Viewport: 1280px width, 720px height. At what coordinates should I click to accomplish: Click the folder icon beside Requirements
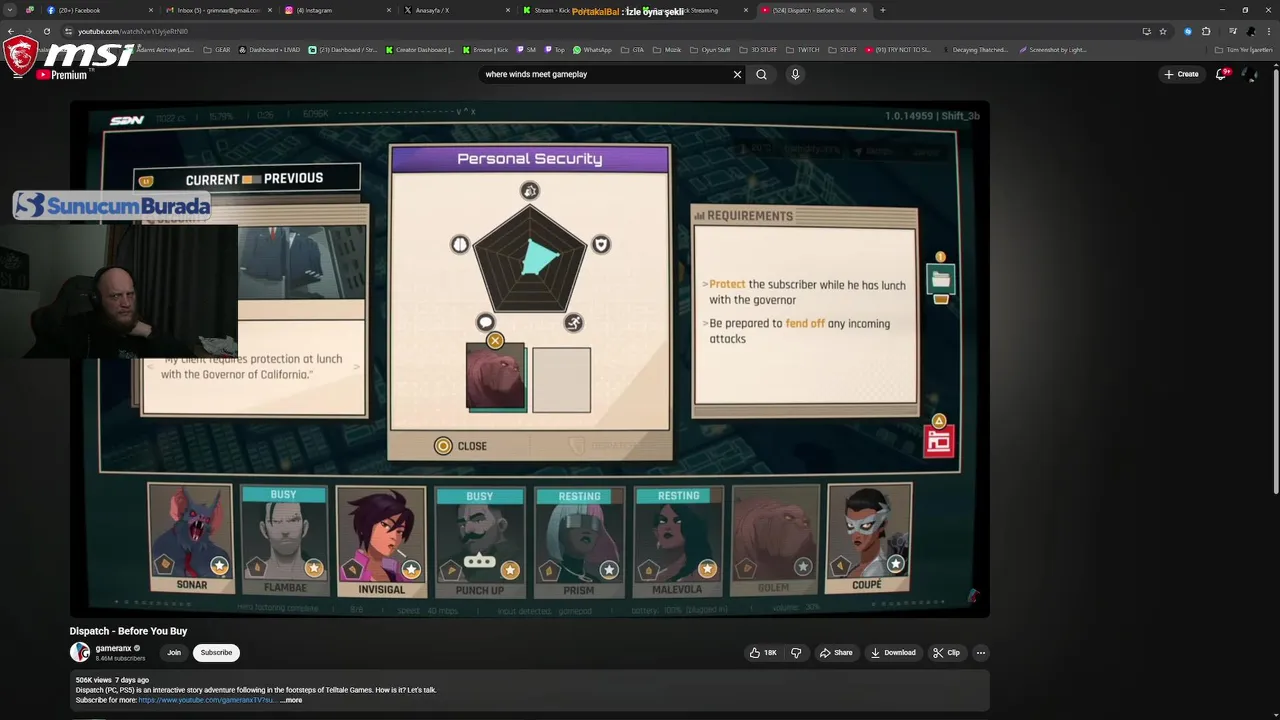coord(941,281)
